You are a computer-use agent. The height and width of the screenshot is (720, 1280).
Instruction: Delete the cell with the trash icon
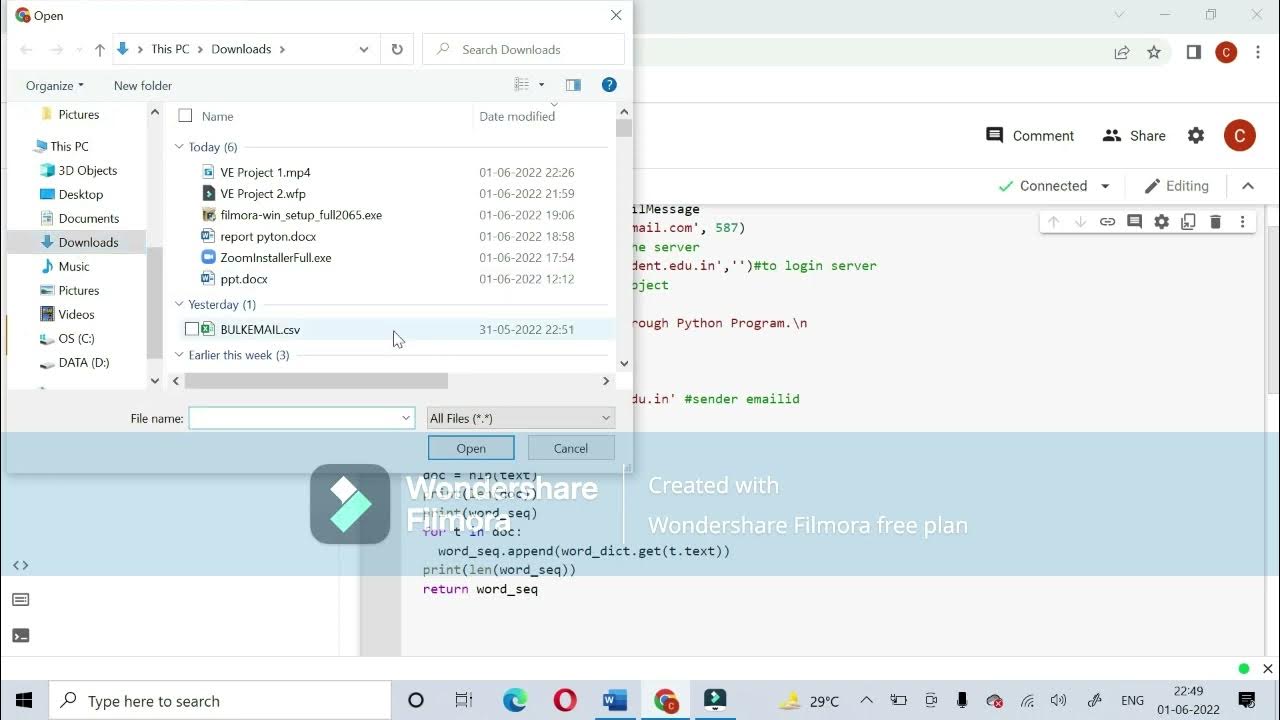coord(1215,222)
